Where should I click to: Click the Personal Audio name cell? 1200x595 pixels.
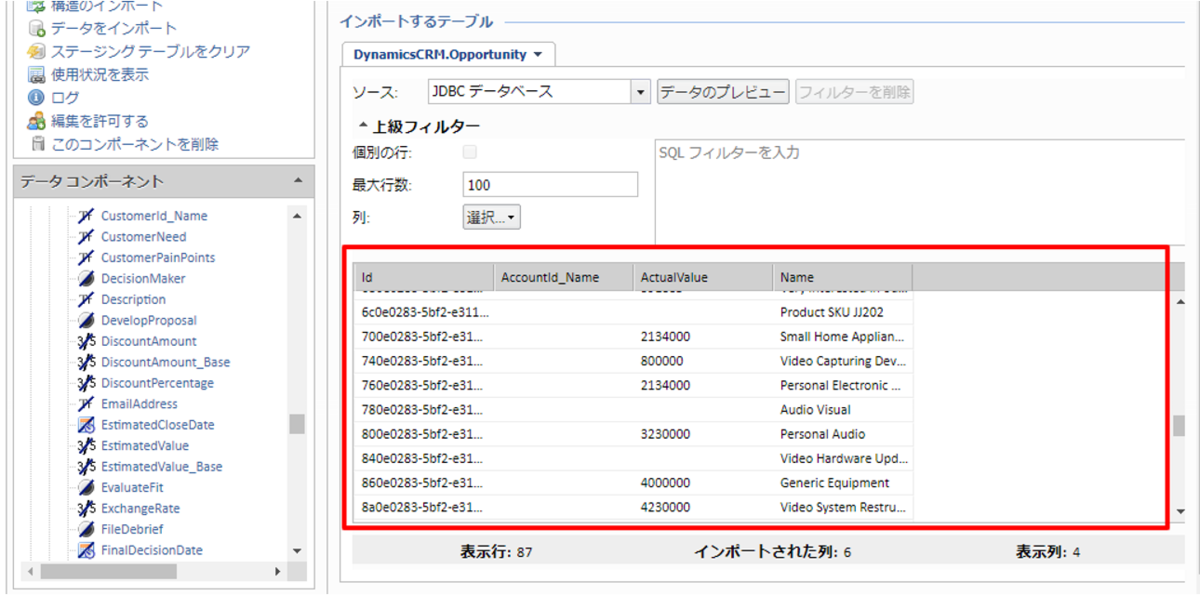click(x=842, y=434)
